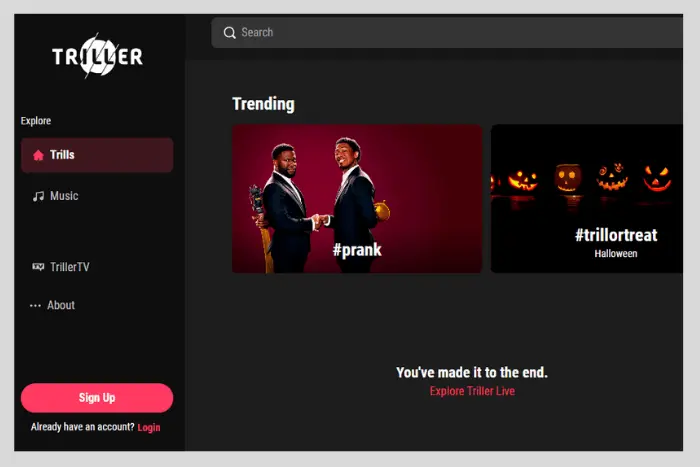
Task: Click the #prank hashtag label
Action: [x=357, y=250]
